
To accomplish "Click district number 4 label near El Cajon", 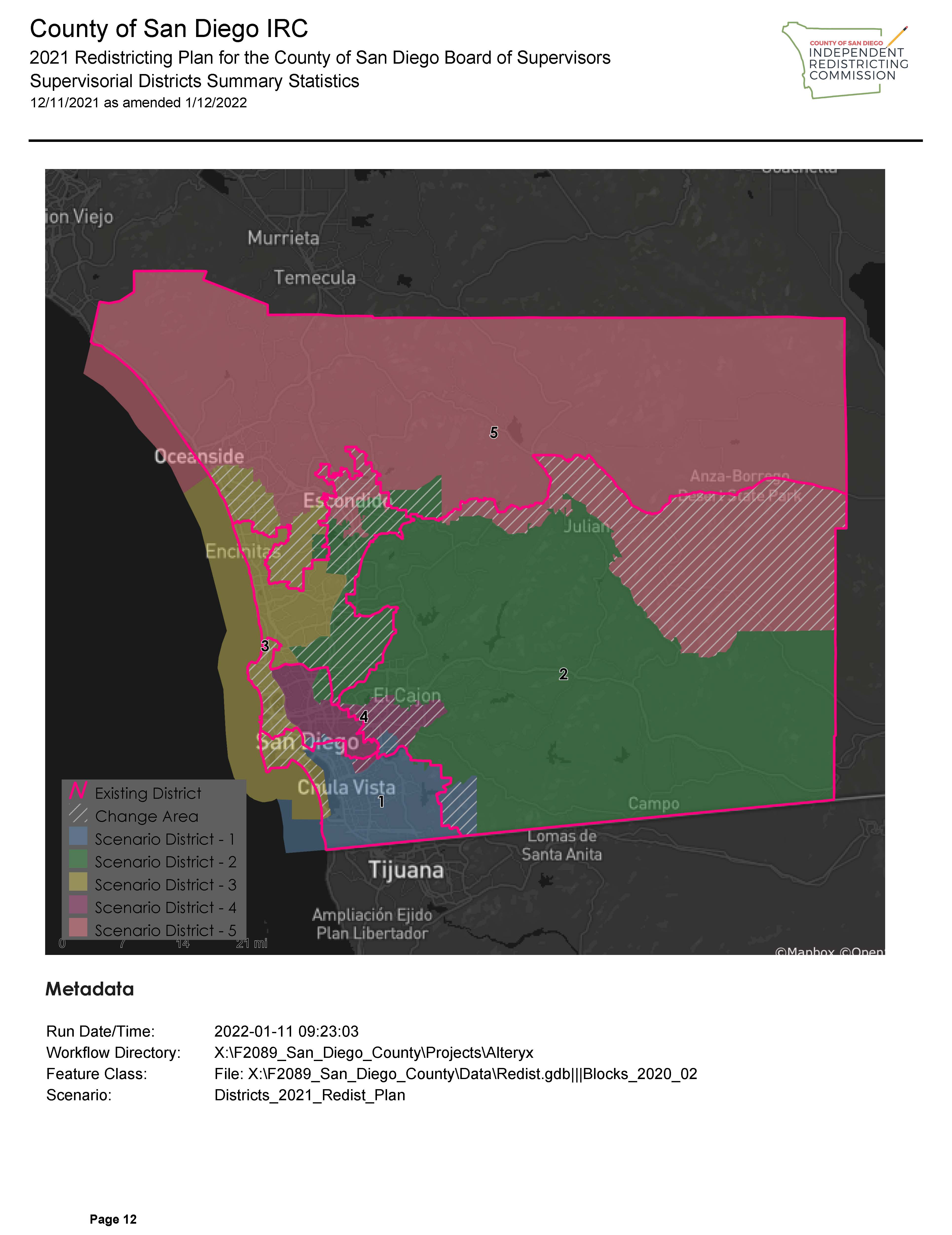I will [x=364, y=717].
